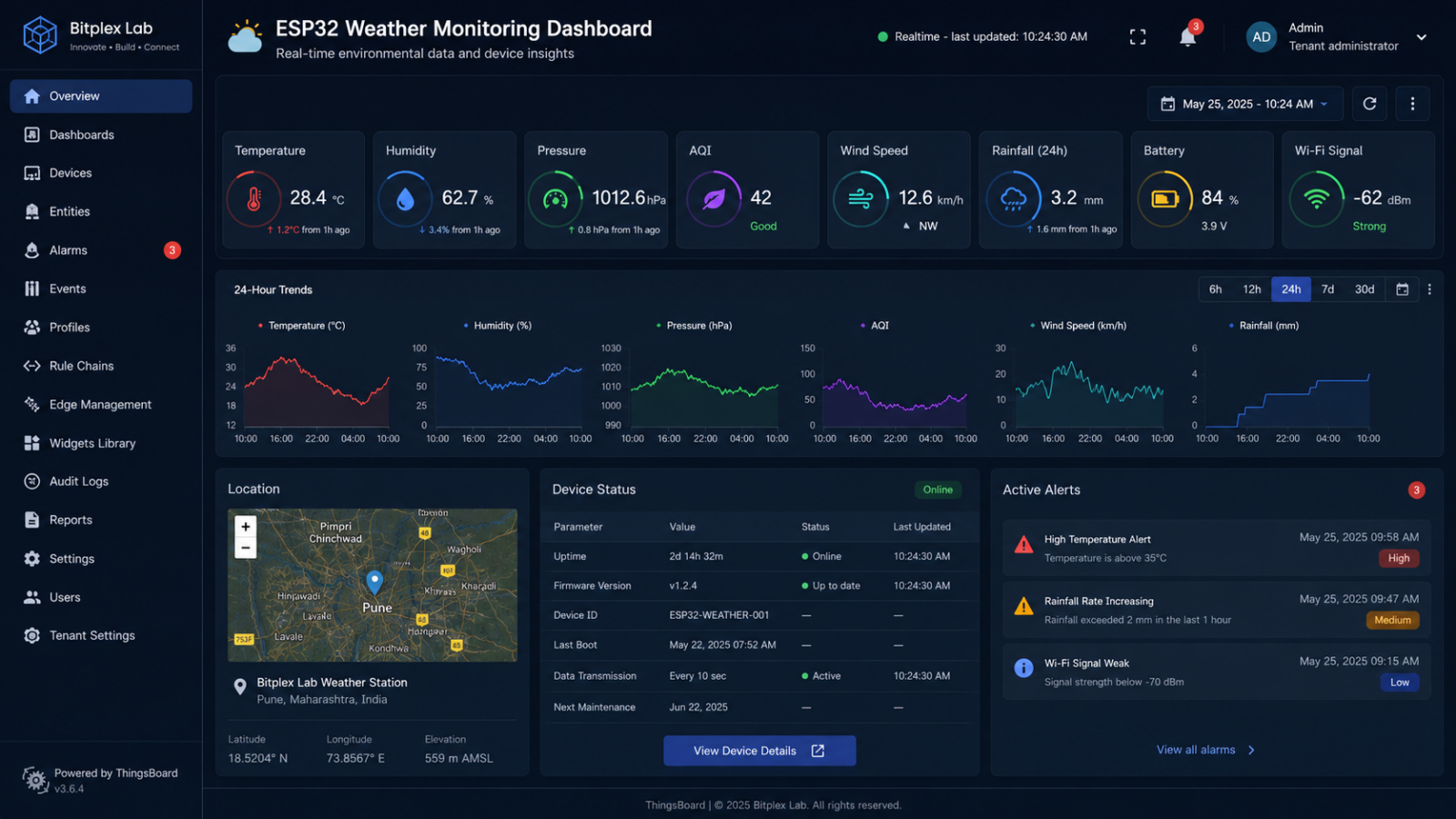Click the Users people icon

(x=32, y=597)
